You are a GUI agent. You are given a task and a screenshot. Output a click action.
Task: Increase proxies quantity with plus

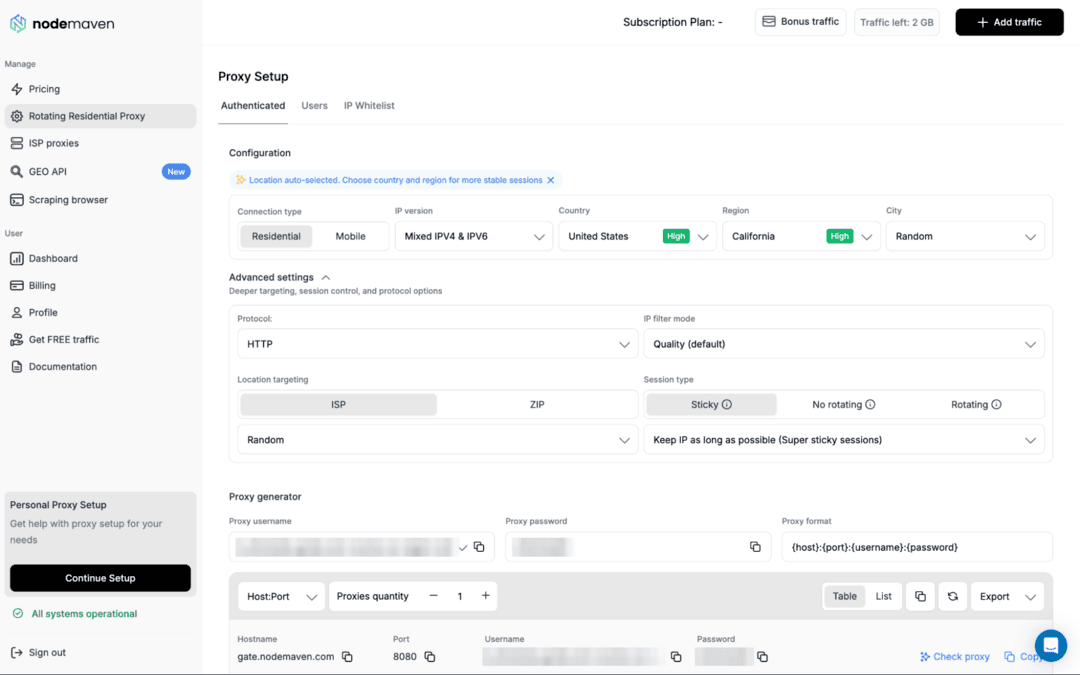pos(486,596)
